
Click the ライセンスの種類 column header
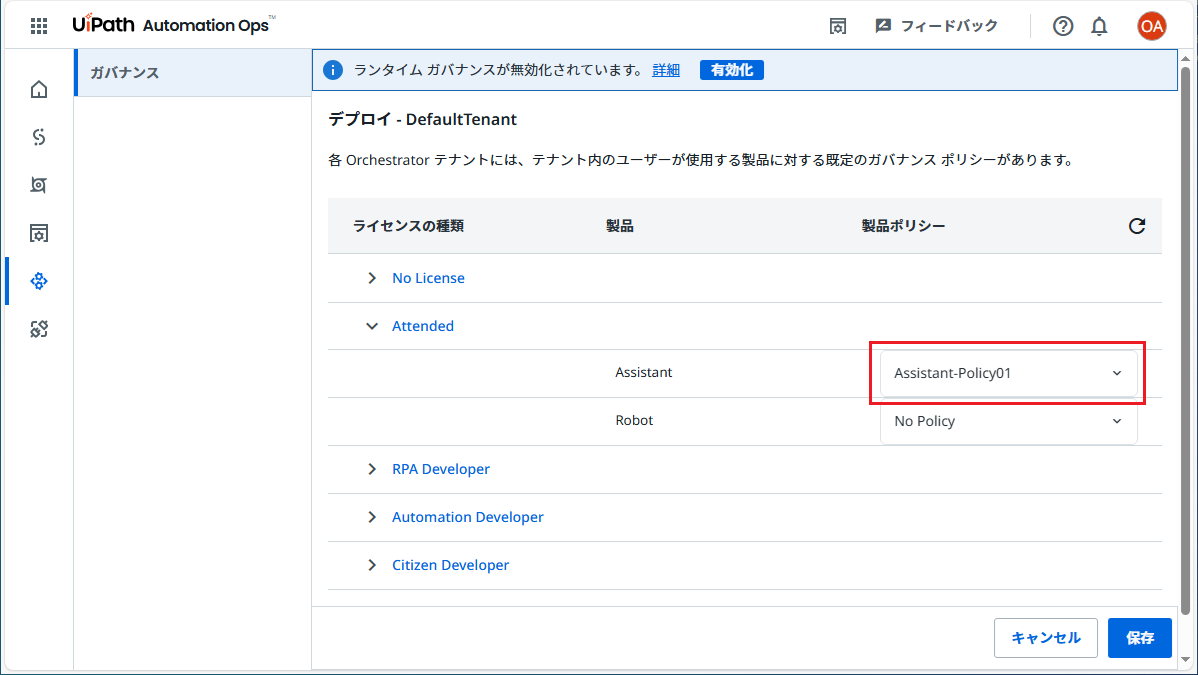(408, 226)
